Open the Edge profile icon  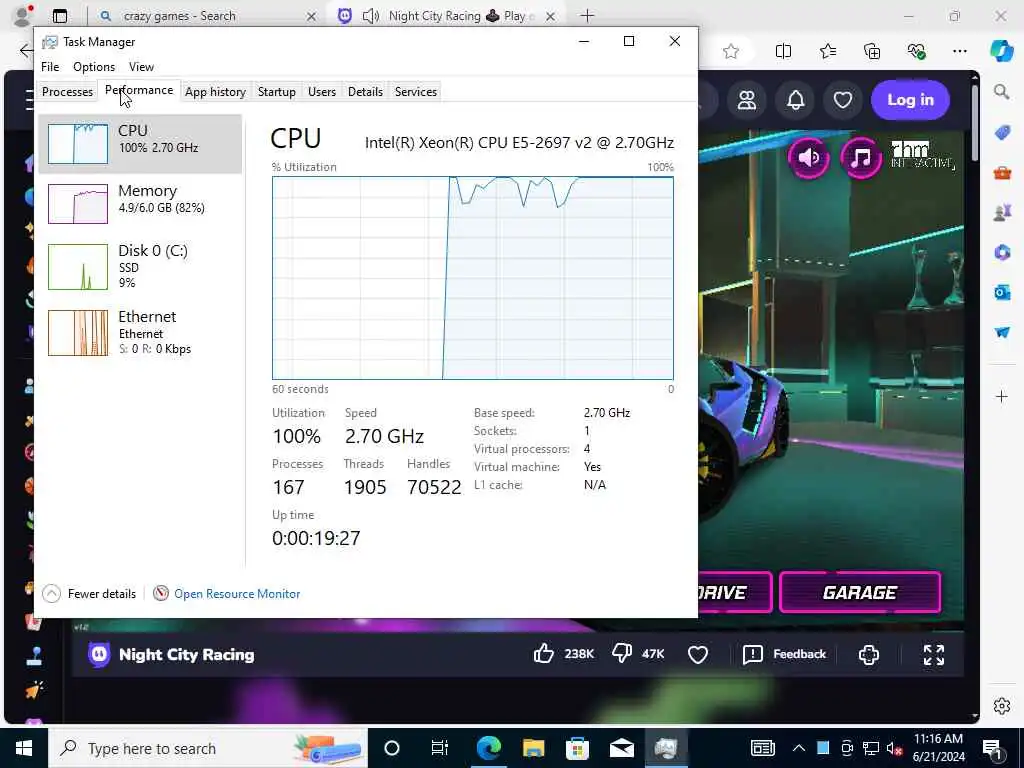point(22,14)
